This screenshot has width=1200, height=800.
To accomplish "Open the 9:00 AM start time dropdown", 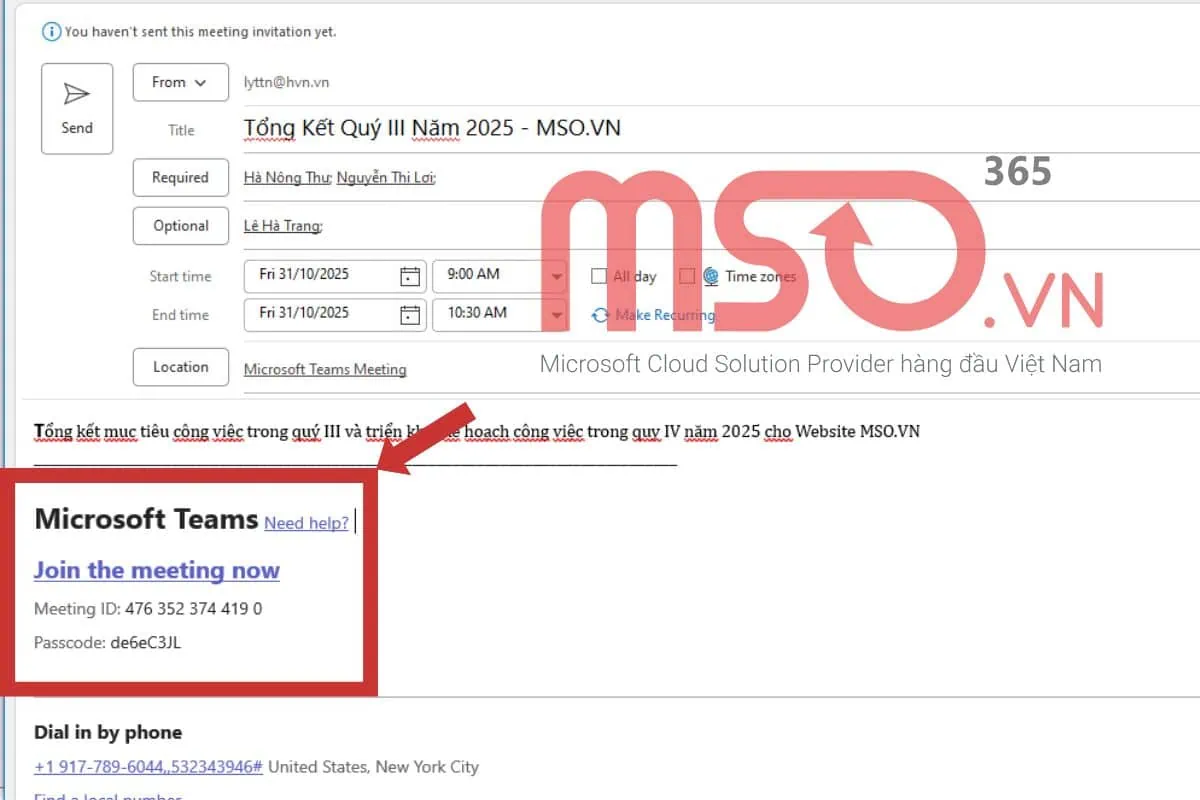I will click(556, 276).
